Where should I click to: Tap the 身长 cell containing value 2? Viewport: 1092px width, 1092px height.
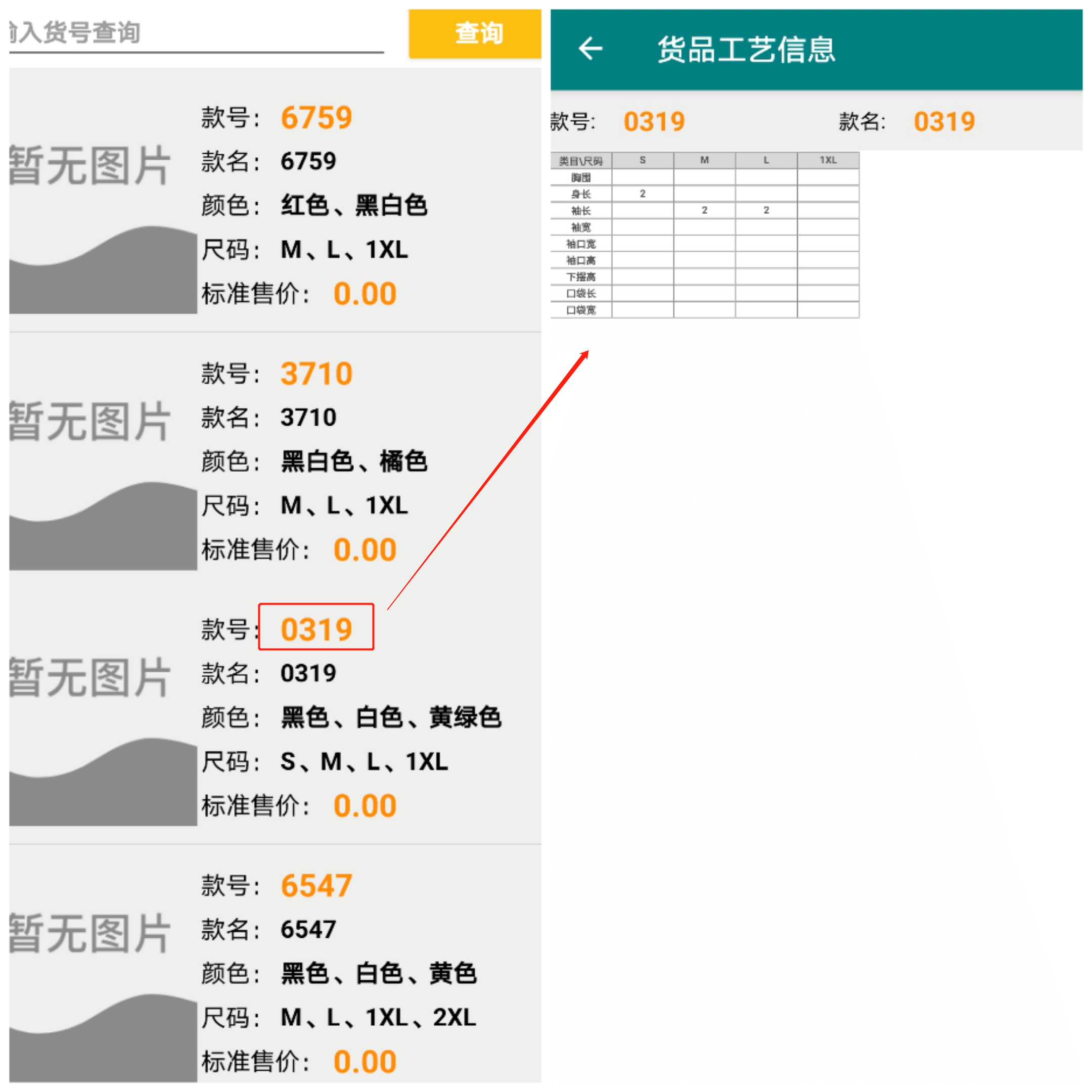coord(642,193)
